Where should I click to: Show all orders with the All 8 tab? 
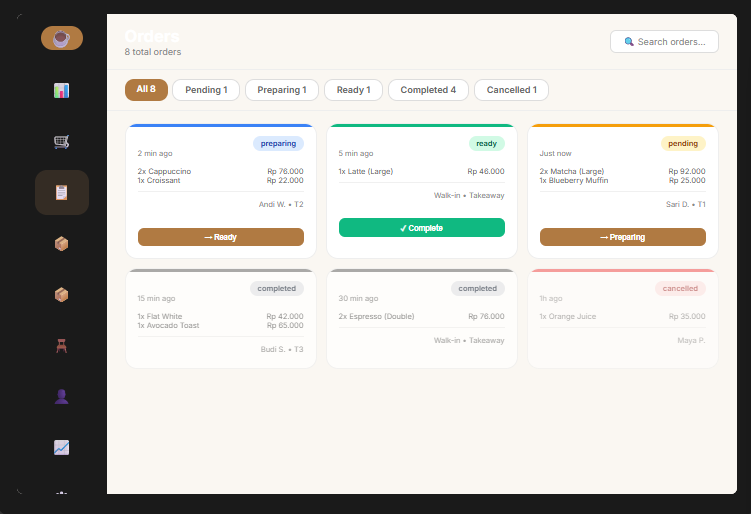point(146,90)
